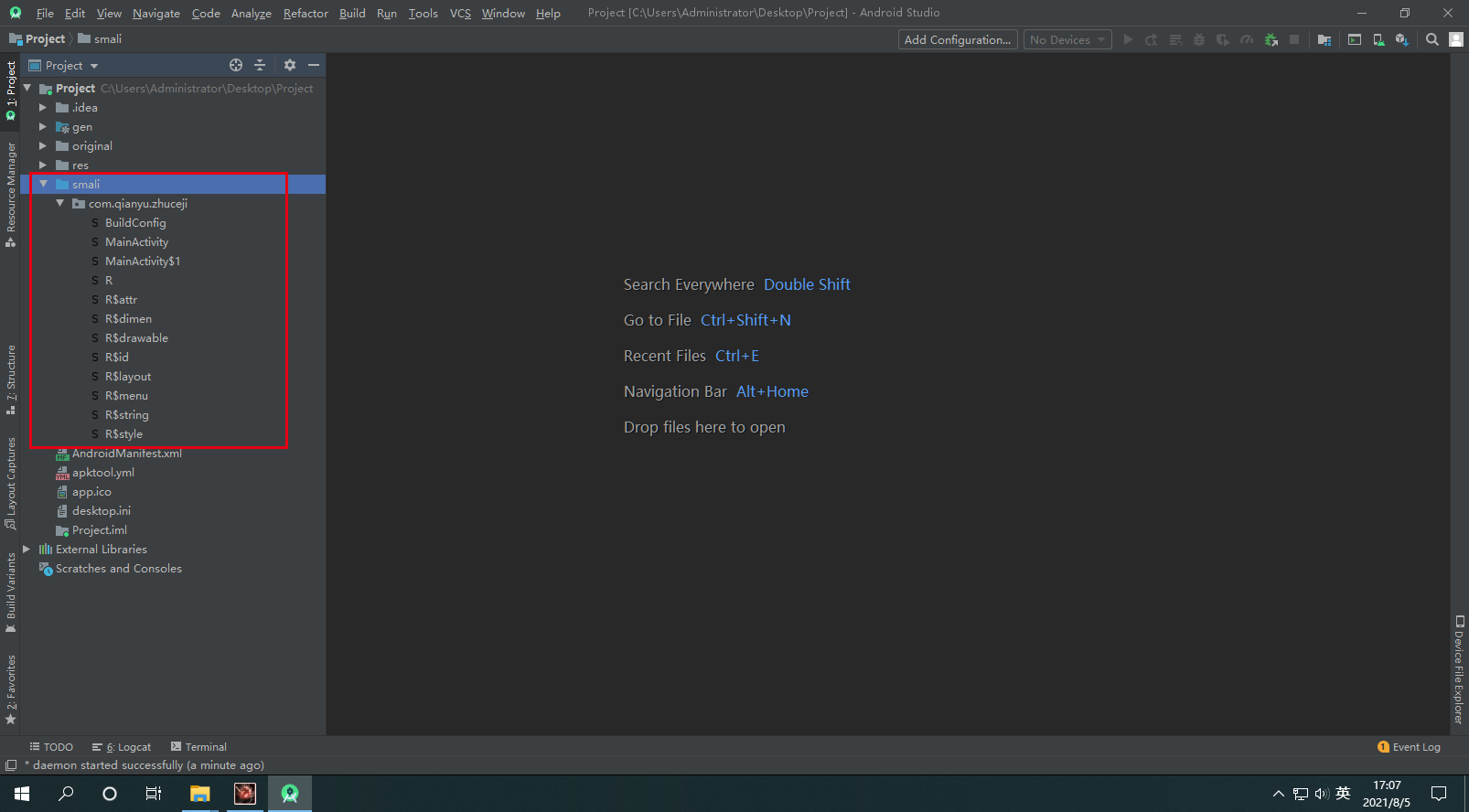Image resolution: width=1469 pixels, height=812 pixels.
Task: Open Project Structure icon in toolbar
Action: (x=1324, y=39)
